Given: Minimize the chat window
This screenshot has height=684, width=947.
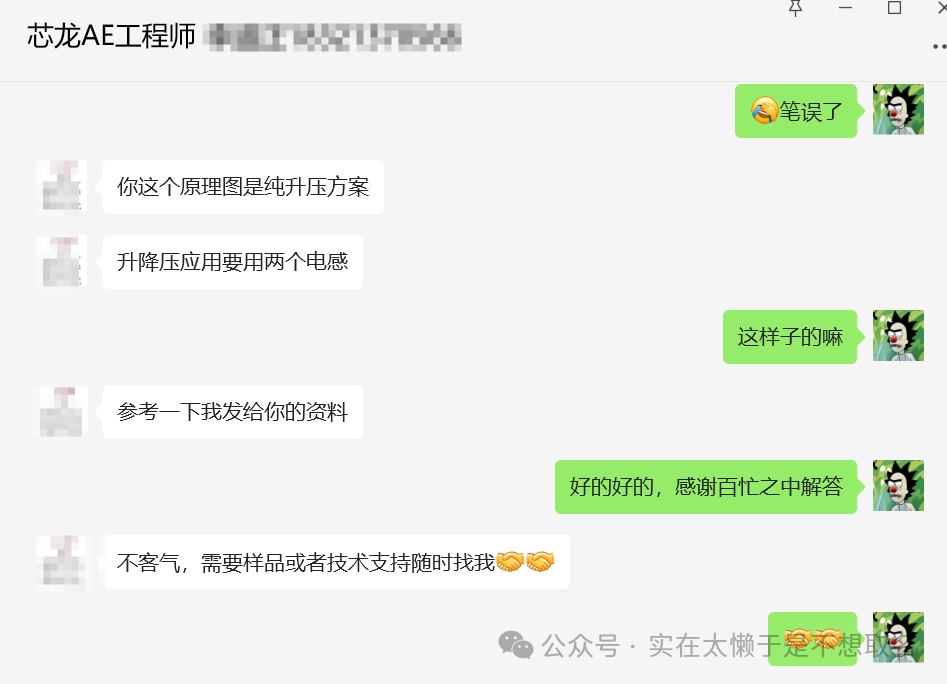Looking at the screenshot, I should 846,8.
